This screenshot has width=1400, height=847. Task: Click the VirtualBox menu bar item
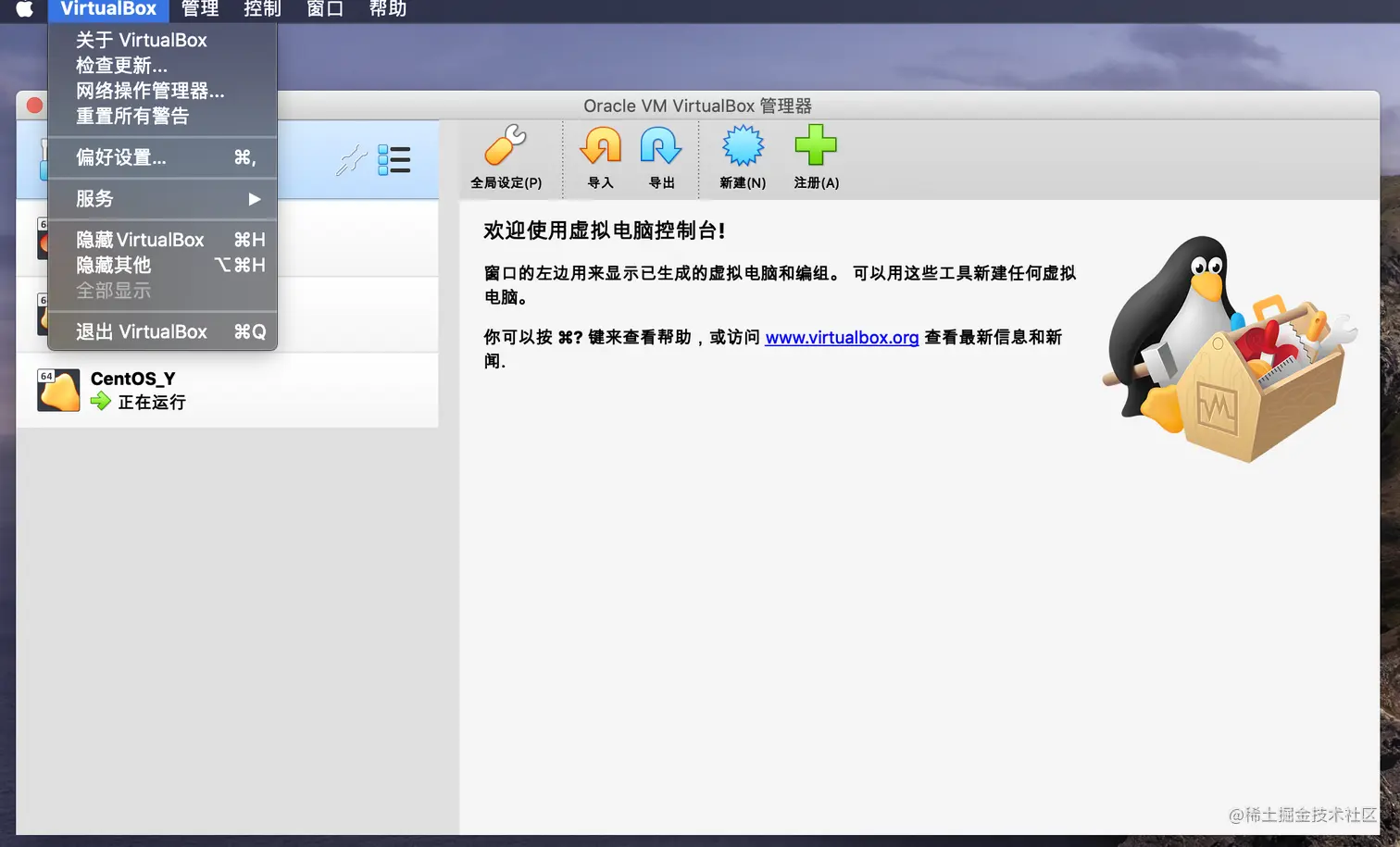click(x=108, y=9)
